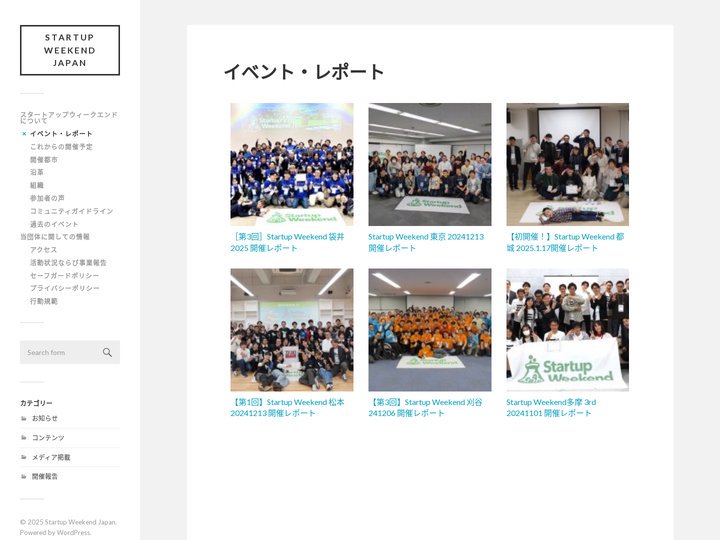
Task: Open コミュニティガイドライン menu item
Action: 72,211
